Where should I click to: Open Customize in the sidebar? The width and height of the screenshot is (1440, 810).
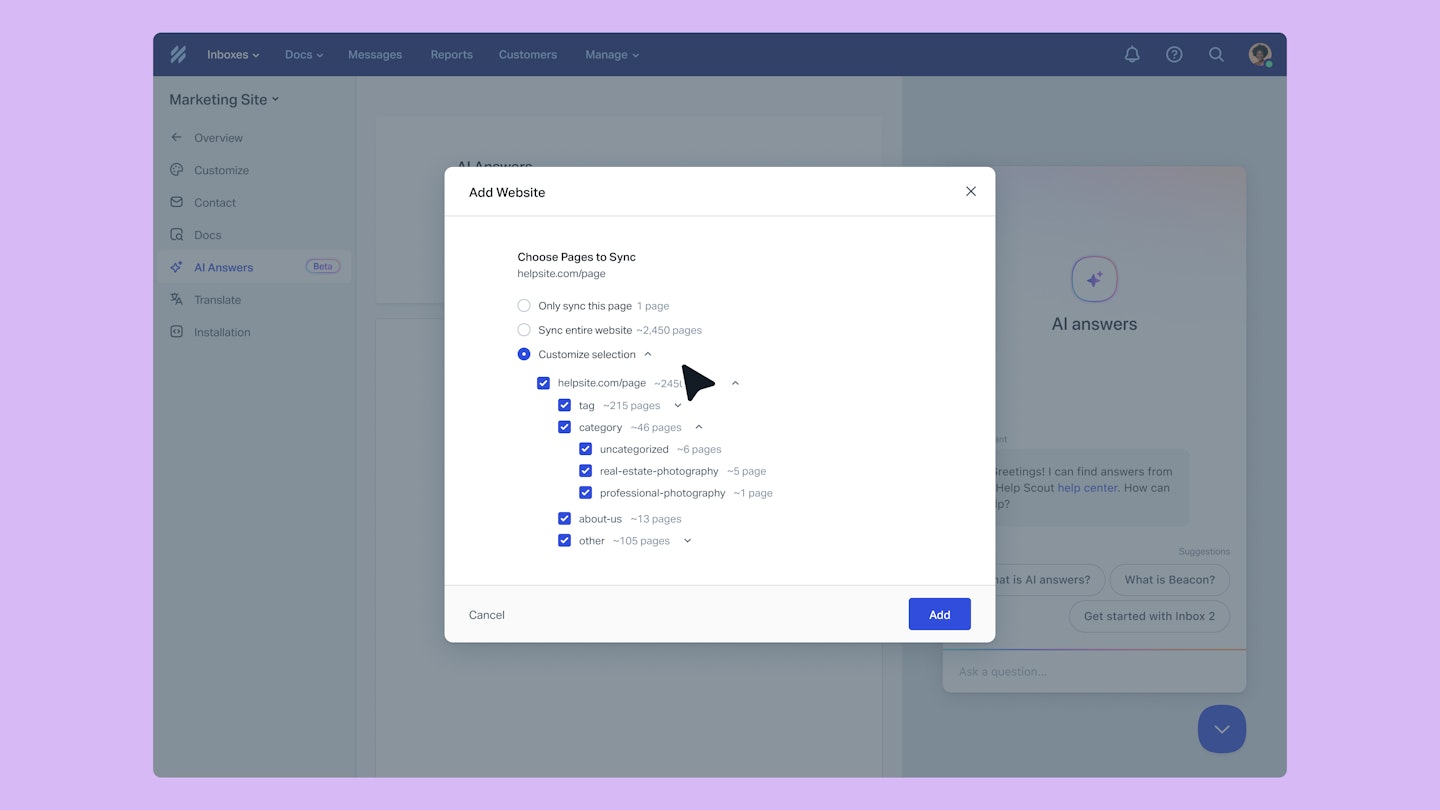point(222,170)
